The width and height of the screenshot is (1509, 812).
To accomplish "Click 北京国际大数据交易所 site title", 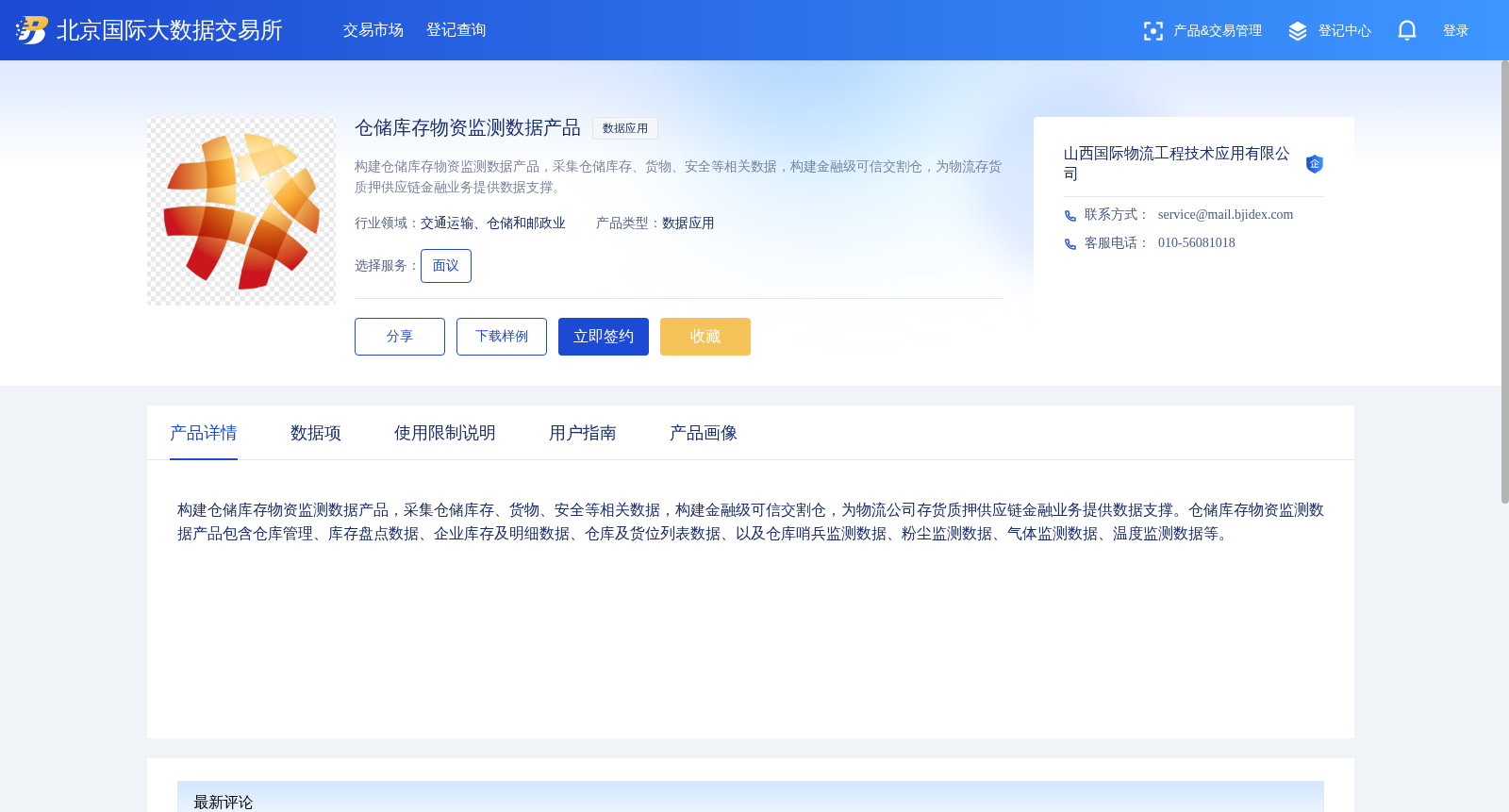I will point(170,30).
